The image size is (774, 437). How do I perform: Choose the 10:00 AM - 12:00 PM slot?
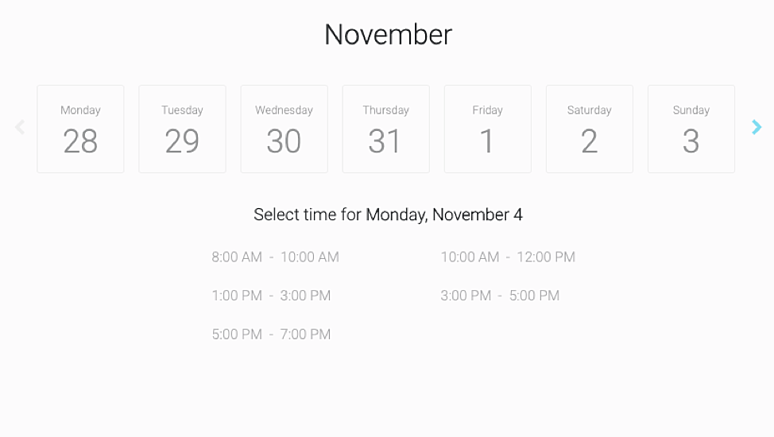pyautogui.click(x=508, y=257)
